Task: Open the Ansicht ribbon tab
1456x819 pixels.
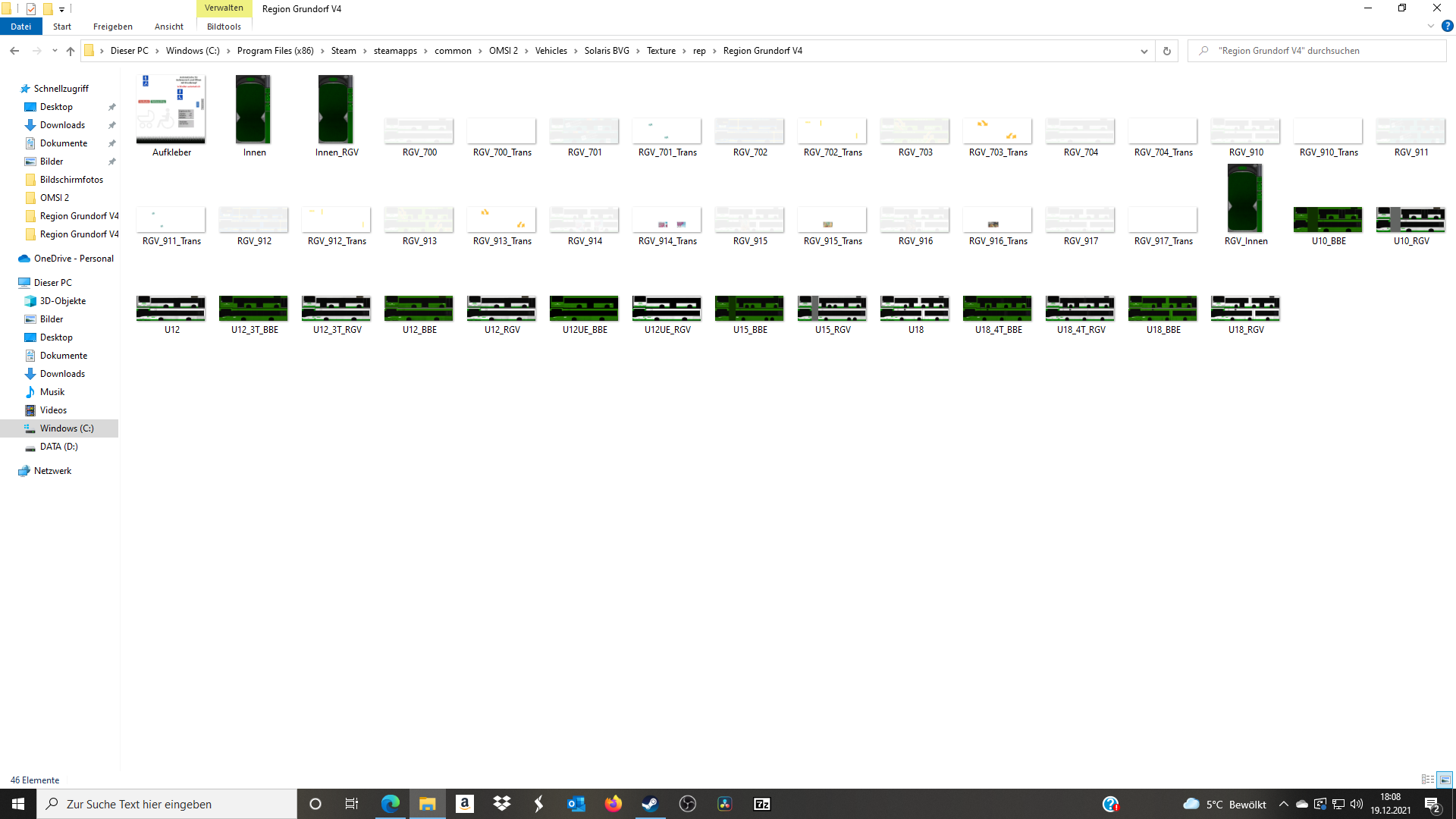Action: pyautogui.click(x=168, y=27)
